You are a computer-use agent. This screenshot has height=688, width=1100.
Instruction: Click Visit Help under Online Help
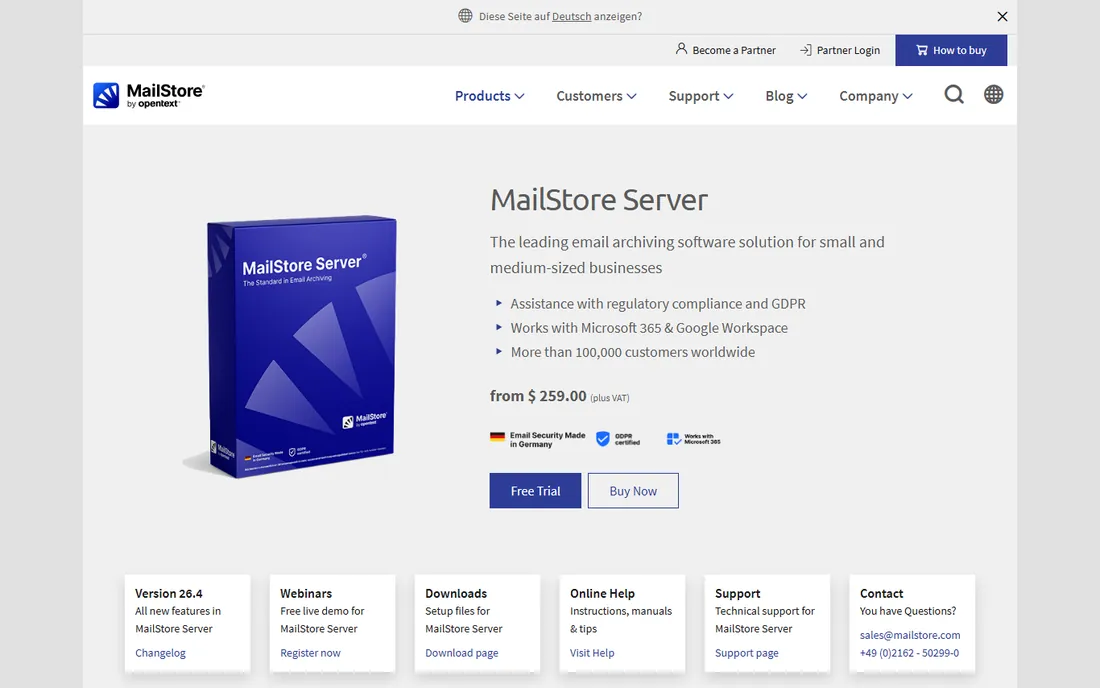click(591, 652)
